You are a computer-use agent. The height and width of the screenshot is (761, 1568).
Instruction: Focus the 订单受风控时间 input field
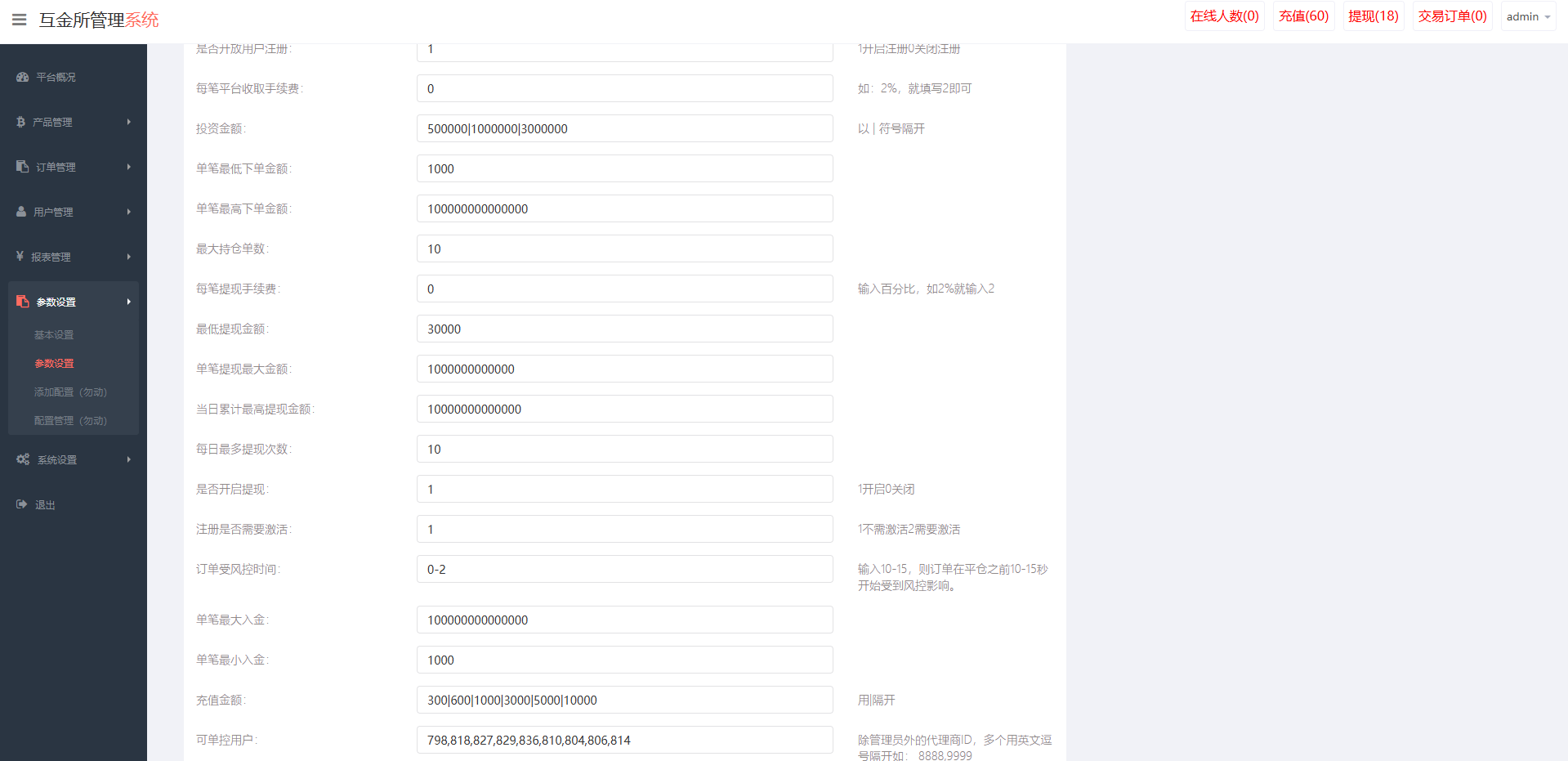[x=624, y=569]
